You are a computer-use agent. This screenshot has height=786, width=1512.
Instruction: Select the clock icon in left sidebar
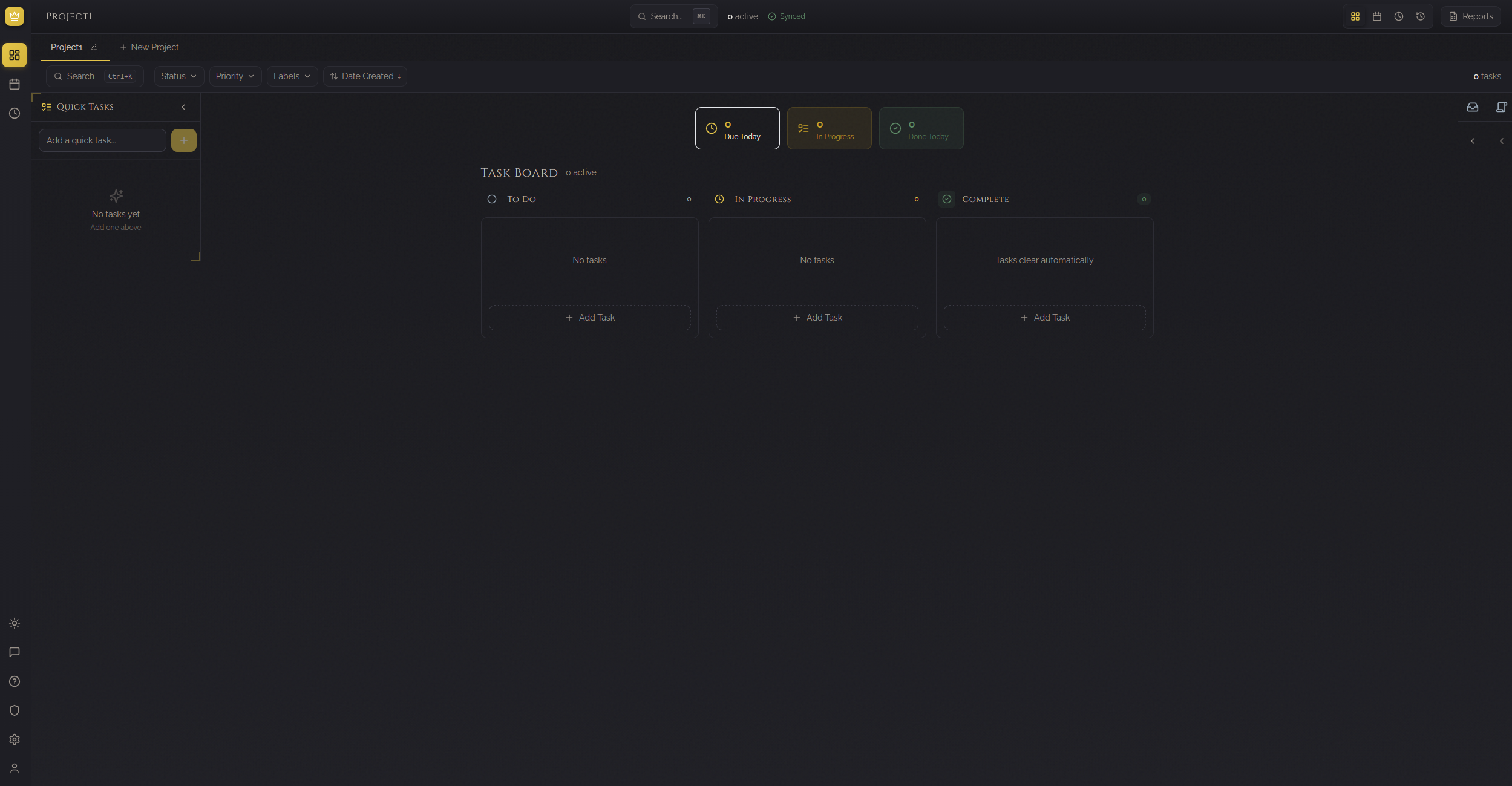15,113
